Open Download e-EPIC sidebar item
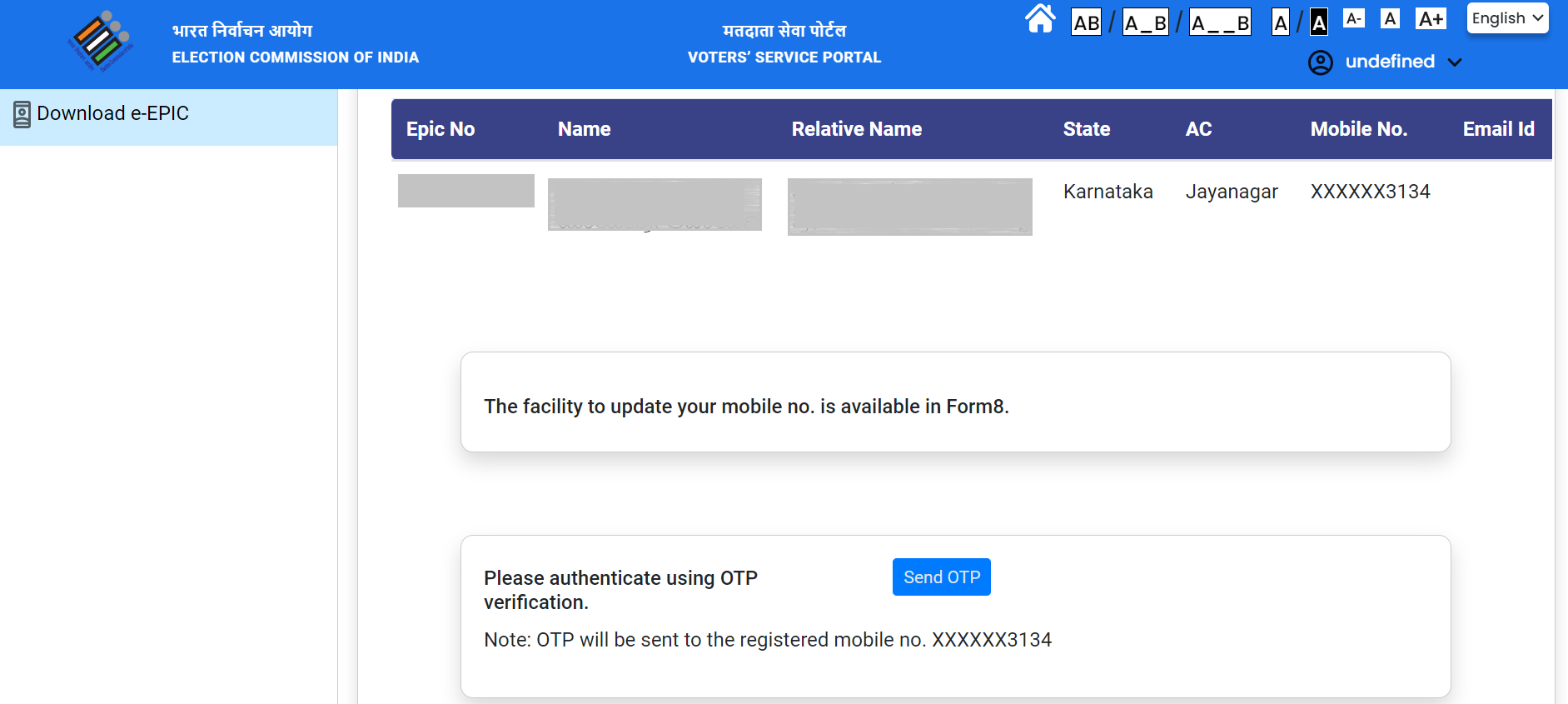This screenshot has width=1568, height=704. (113, 113)
